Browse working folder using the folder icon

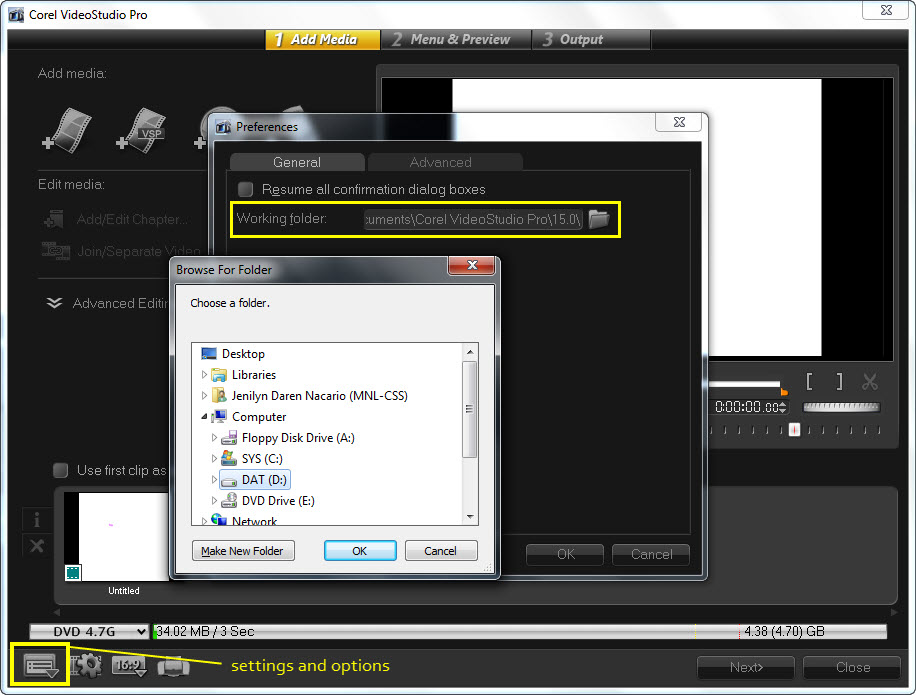coord(599,219)
